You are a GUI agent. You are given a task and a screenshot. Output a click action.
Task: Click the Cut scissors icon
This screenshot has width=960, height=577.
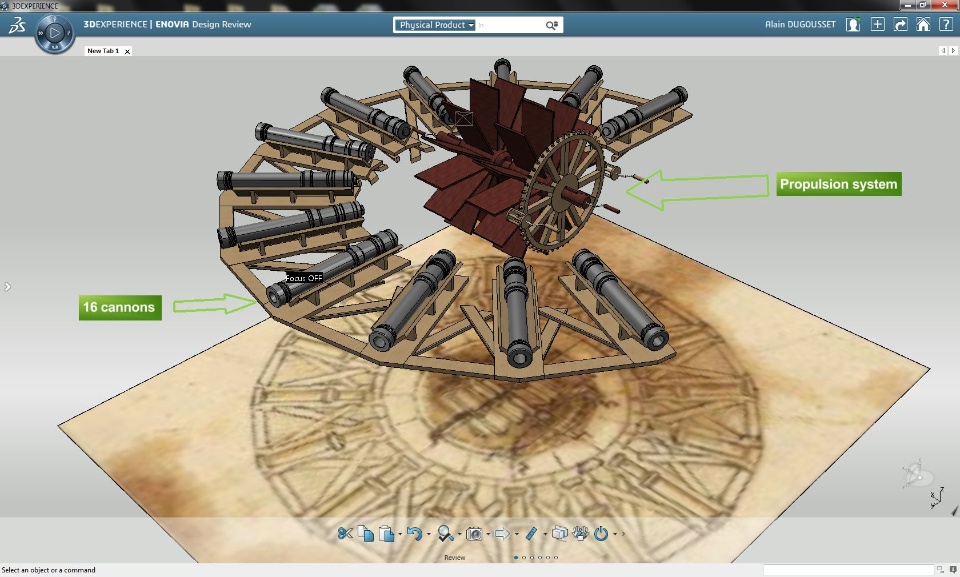coord(345,534)
